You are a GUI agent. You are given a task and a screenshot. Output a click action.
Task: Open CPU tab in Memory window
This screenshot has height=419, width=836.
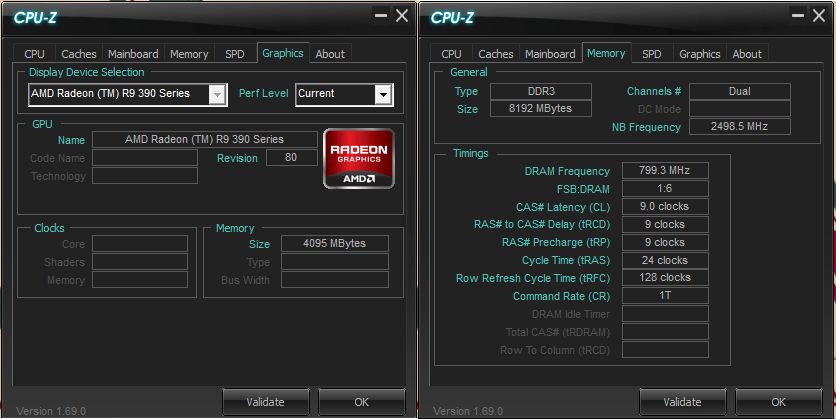452,54
